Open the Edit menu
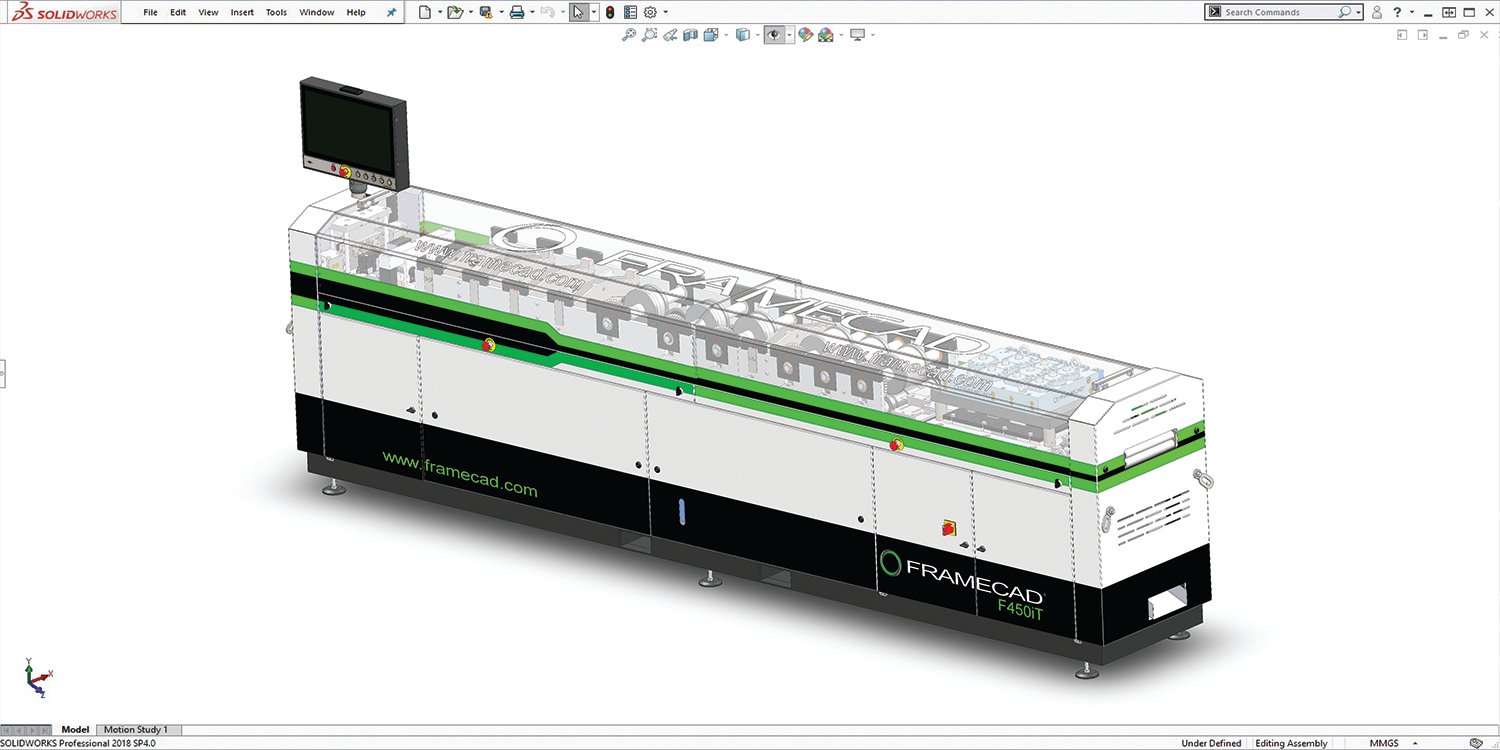This screenshot has height=750, width=1500. tap(178, 12)
